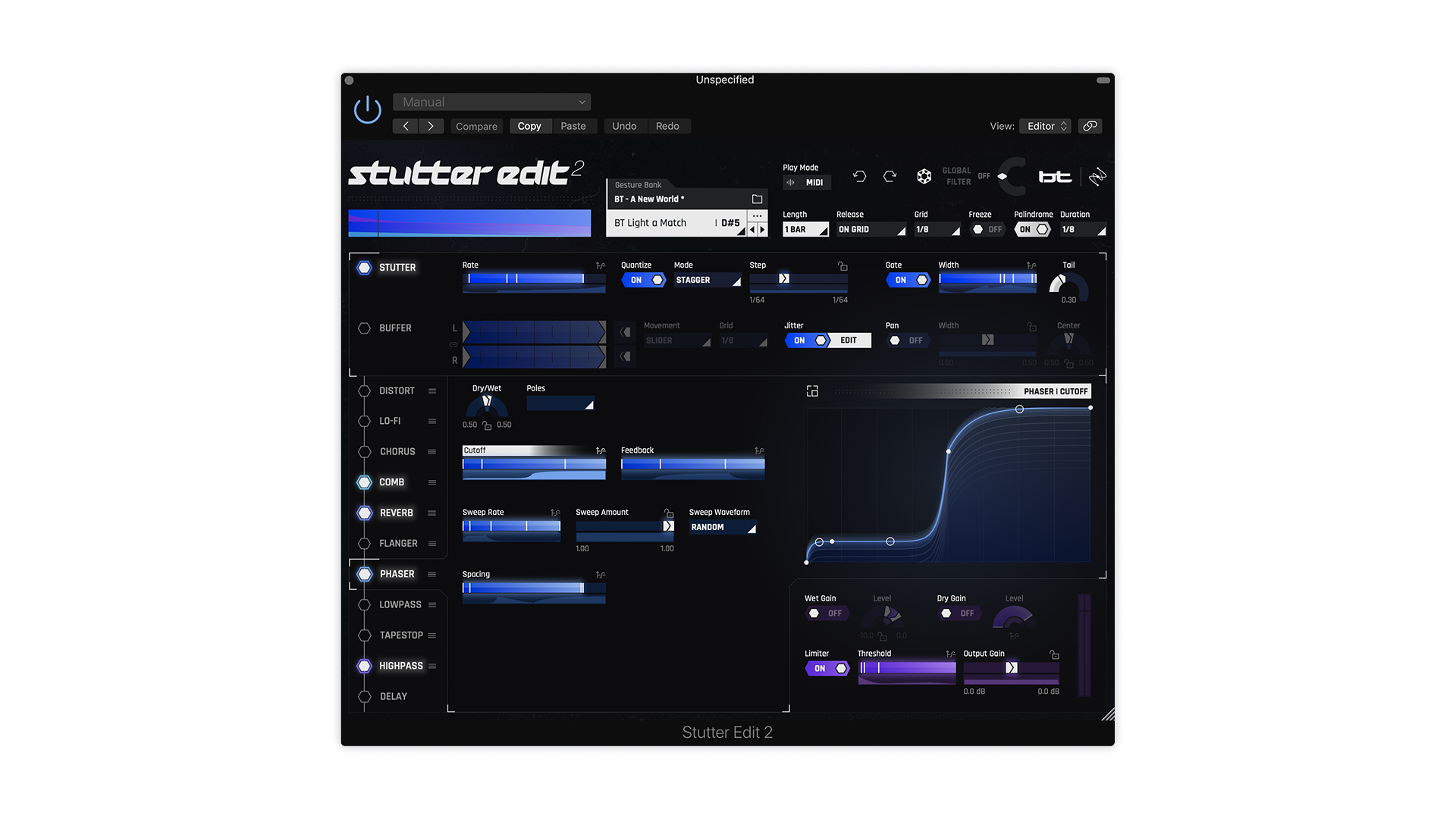1456x819 pixels.
Task: Go to the next gesture arrow
Action: 762,230
